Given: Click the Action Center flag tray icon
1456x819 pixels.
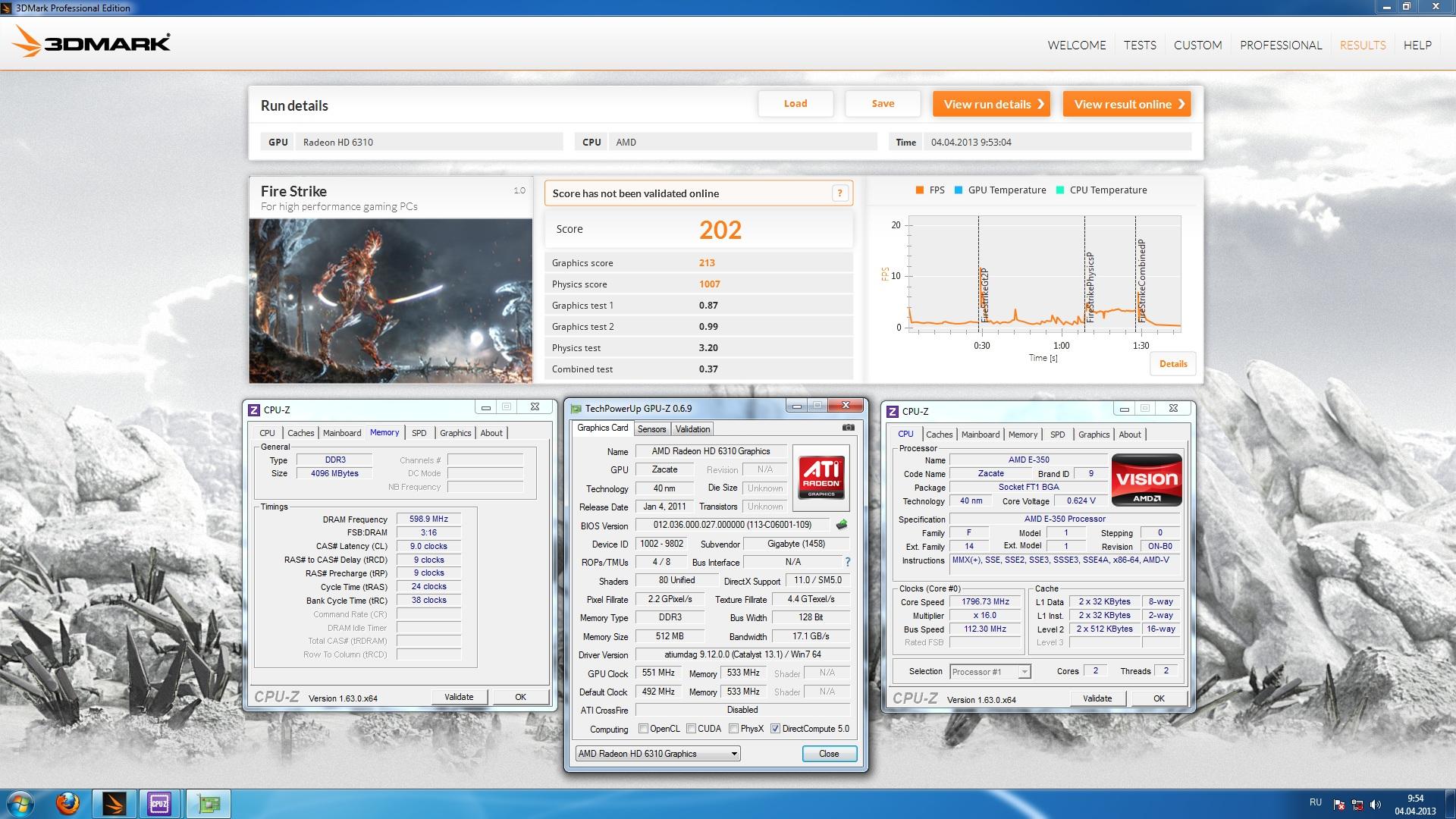Looking at the screenshot, I should [x=1339, y=804].
